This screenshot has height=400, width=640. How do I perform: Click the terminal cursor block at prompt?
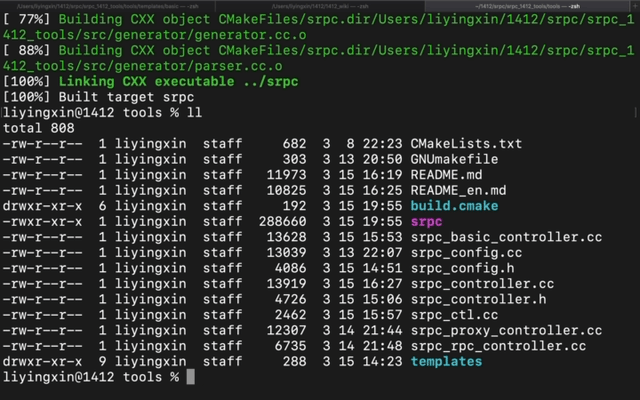click(x=191, y=377)
